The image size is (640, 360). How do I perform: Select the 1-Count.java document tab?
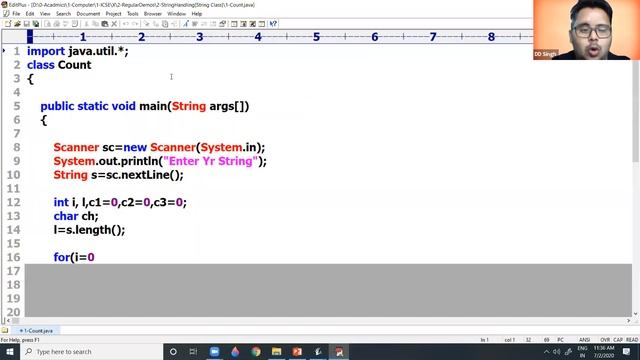click(x=36, y=331)
